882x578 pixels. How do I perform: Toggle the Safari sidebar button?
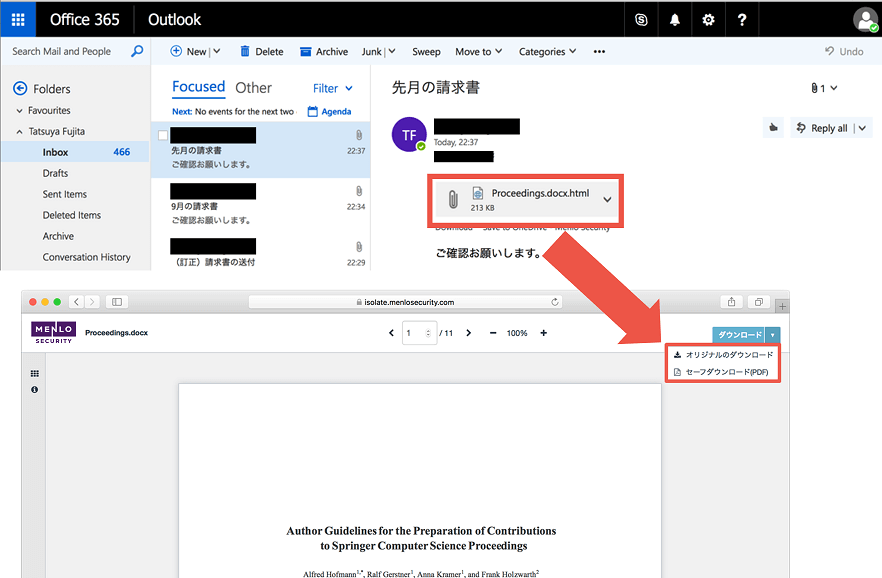117,302
